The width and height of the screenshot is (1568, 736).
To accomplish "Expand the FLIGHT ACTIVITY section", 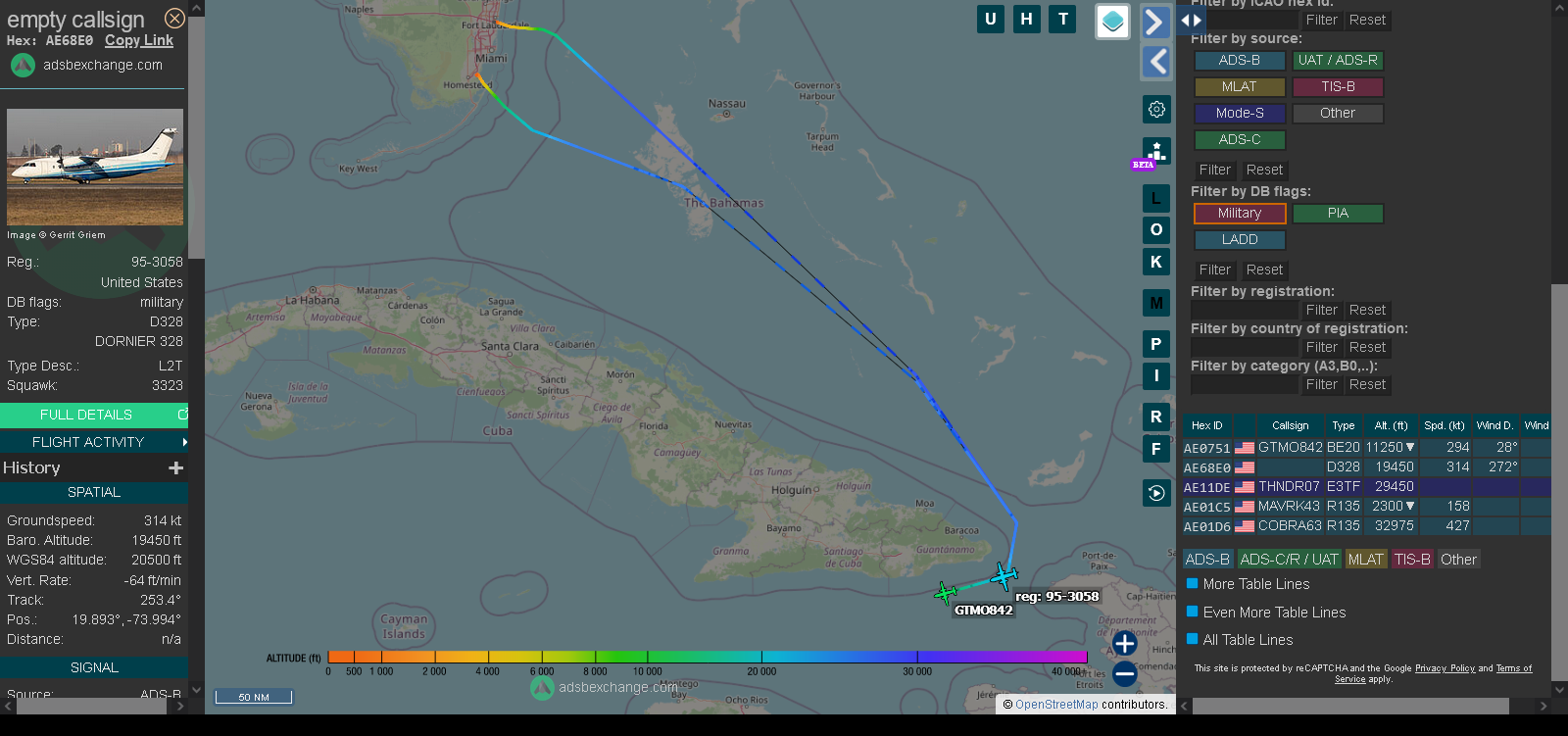I will click(94, 442).
